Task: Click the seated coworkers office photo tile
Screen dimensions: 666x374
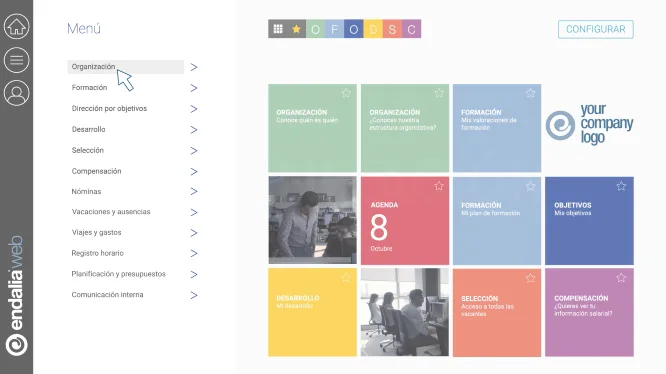Action: tap(405, 312)
